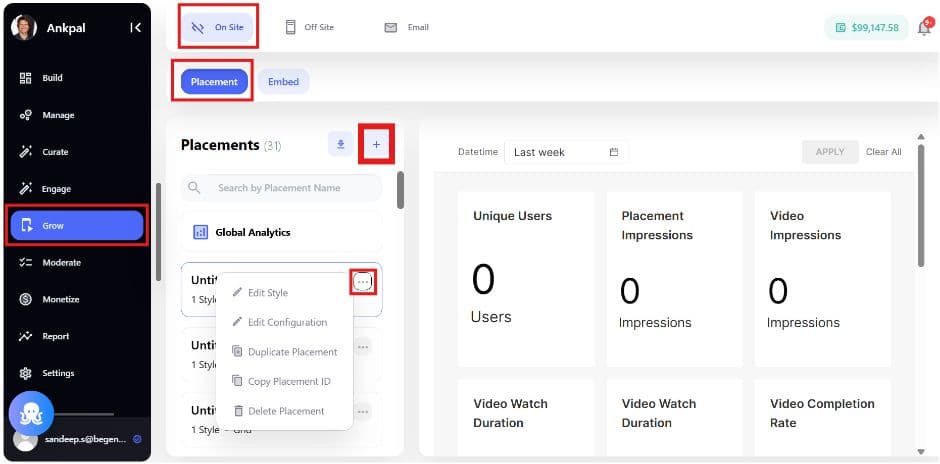
Task: Switch to the Off Site tab
Action: pyautogui.click(x=309, y=27)
